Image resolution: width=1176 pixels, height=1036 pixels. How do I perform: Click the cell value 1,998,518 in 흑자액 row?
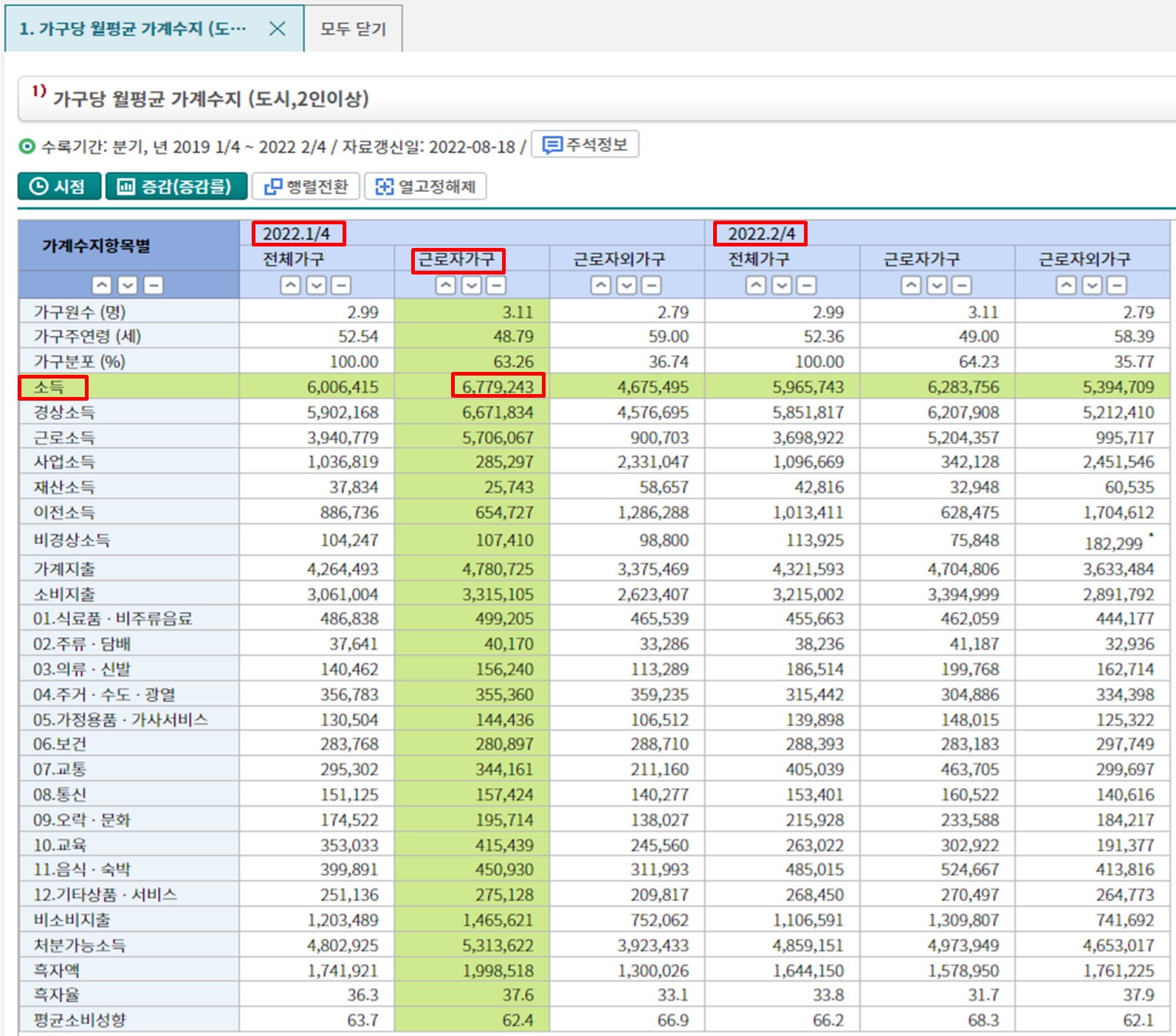pyautogui.click(x=498, y=970)
